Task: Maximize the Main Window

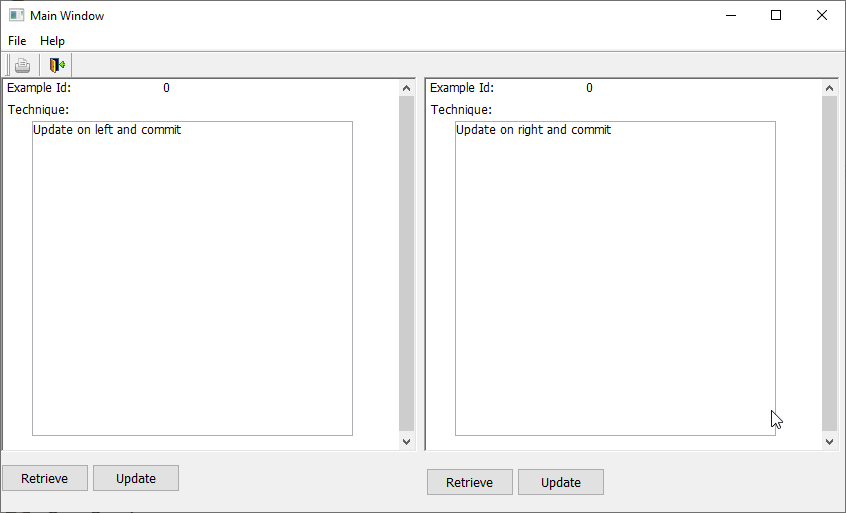Action: [775, 16]
